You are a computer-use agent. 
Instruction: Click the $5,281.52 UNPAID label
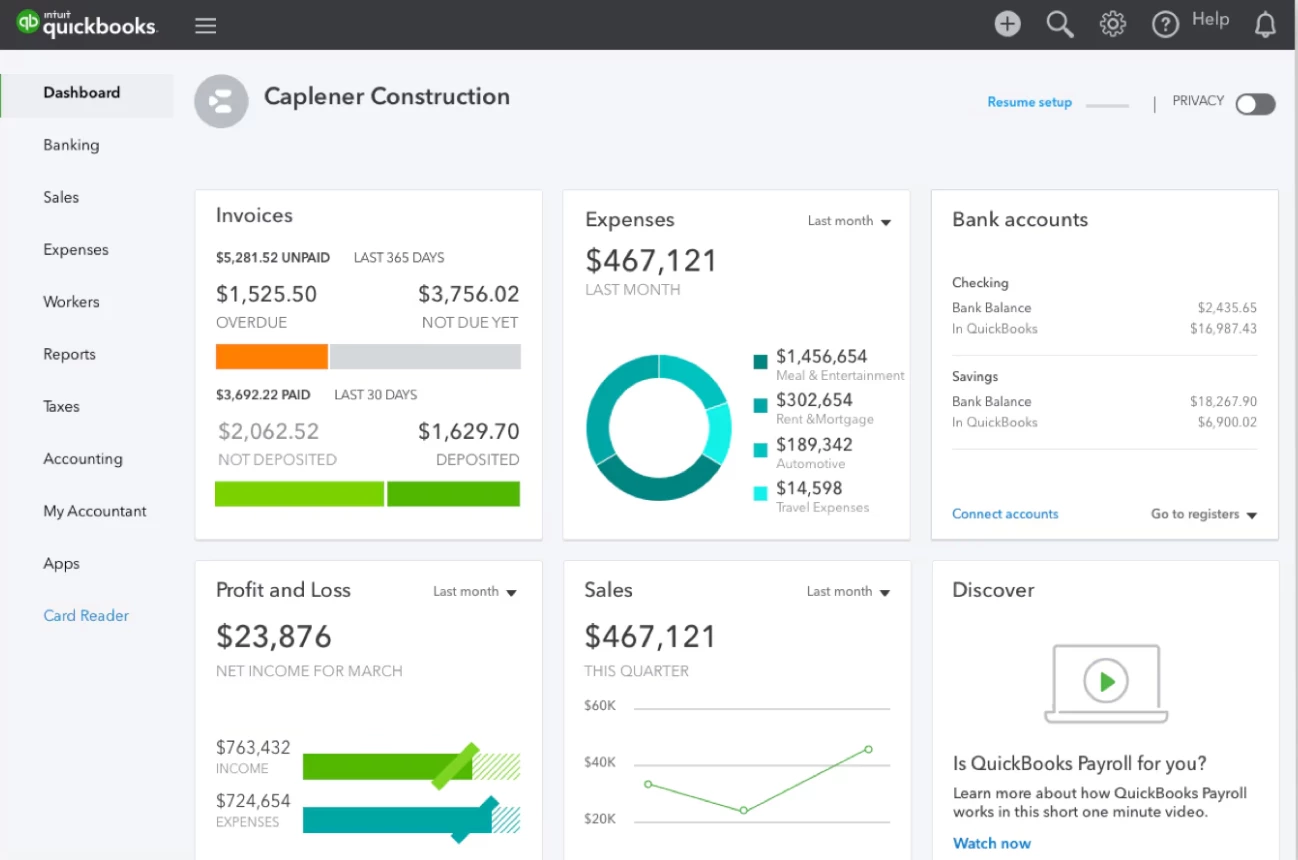coord(273,258)
